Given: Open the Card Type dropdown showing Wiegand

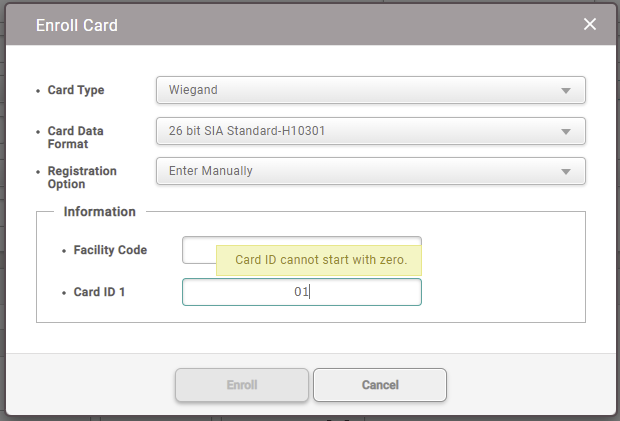Looking at the screenshot, I should coord(360,90).
